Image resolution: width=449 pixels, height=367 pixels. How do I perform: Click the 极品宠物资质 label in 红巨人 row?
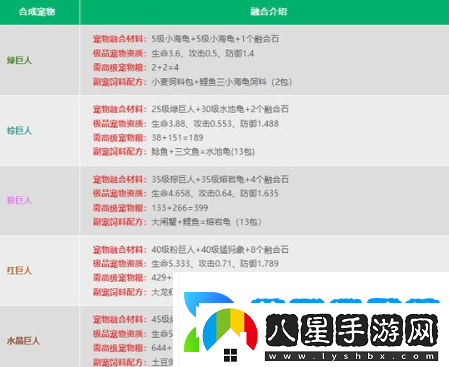click(x=119, y=264)
